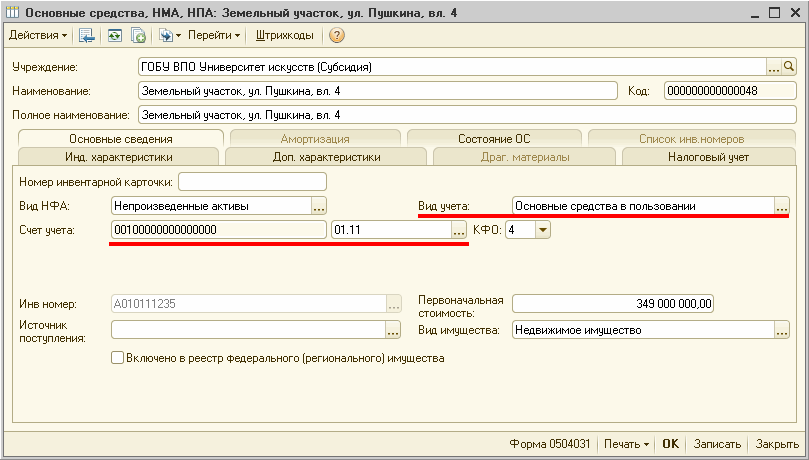Viewport: 809px width, 460px height.
Task: Open the Налоговый учет tab
Action: (x=709, y=156)
